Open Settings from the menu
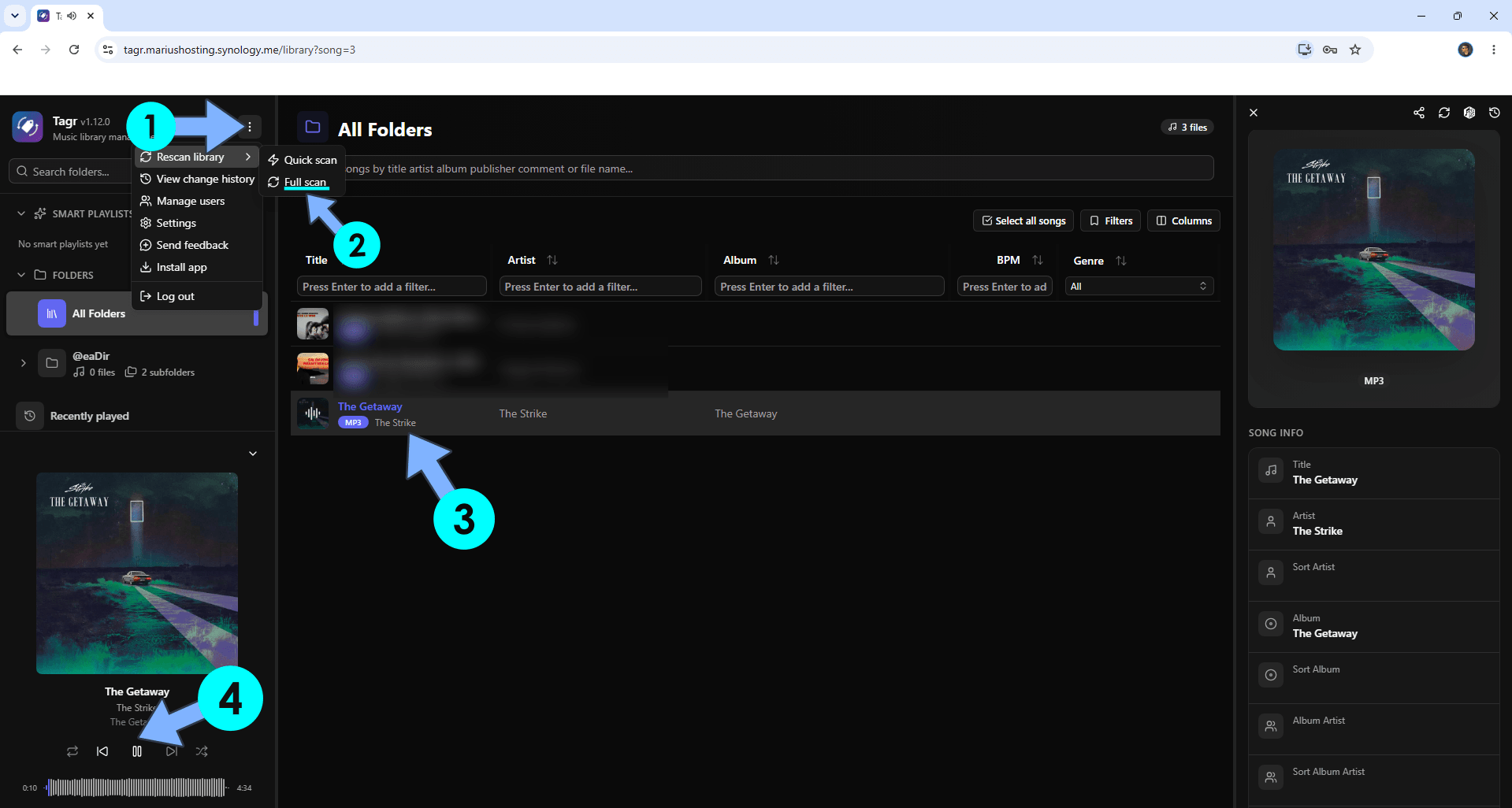 [x=198, y=223]
